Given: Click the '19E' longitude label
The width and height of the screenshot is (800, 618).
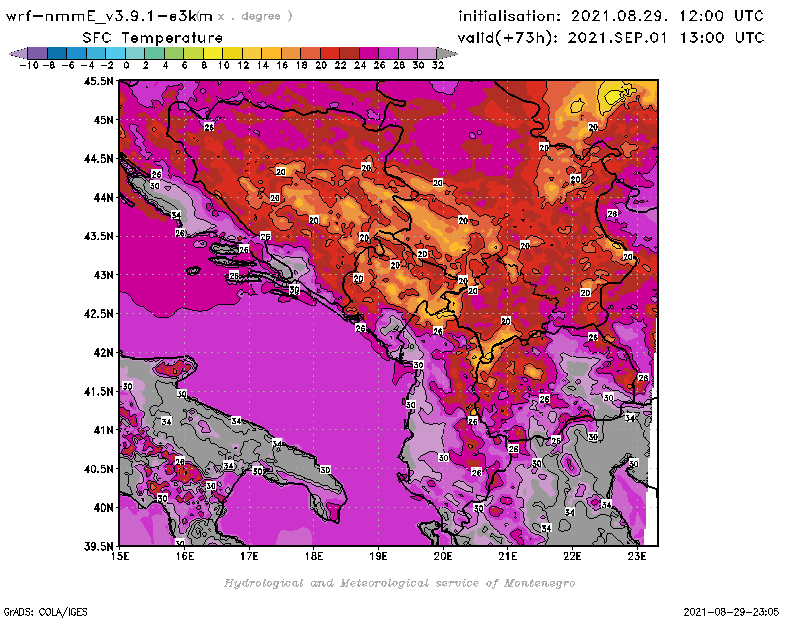Looking at the screenshot, I should (378, 556).
